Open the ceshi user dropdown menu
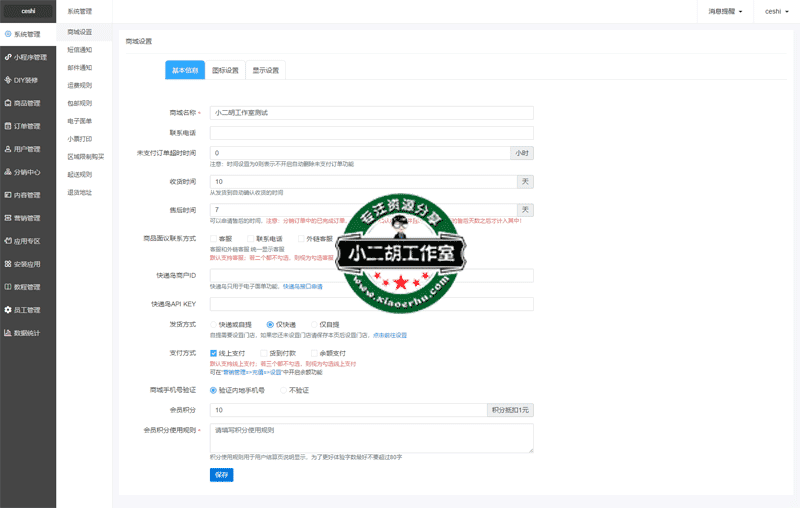Viewport: 800px width, 508px height. pyautogui.click(x=777, y=11)
